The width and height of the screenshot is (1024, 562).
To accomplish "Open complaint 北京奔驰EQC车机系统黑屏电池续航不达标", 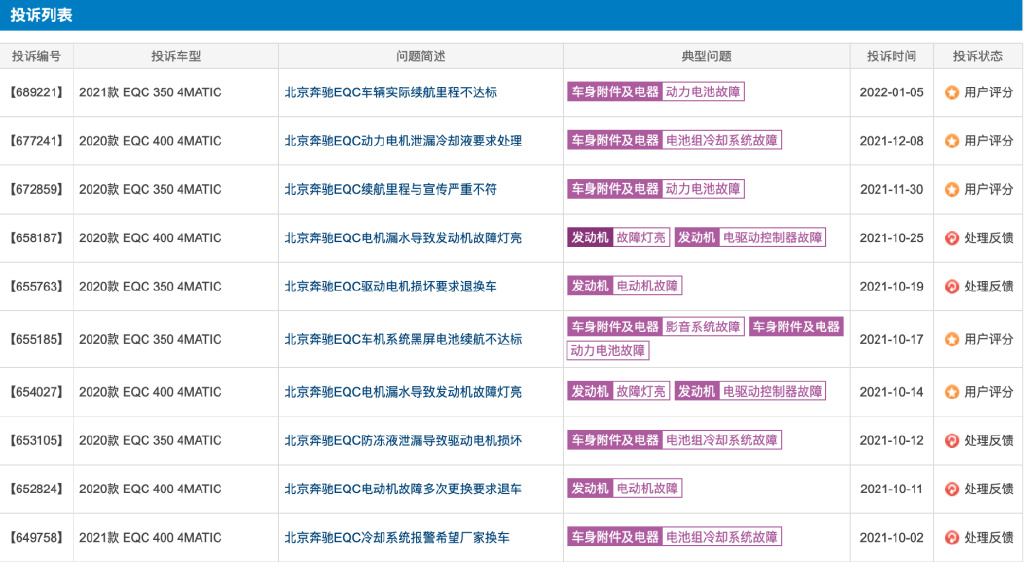I will point(403,339).
